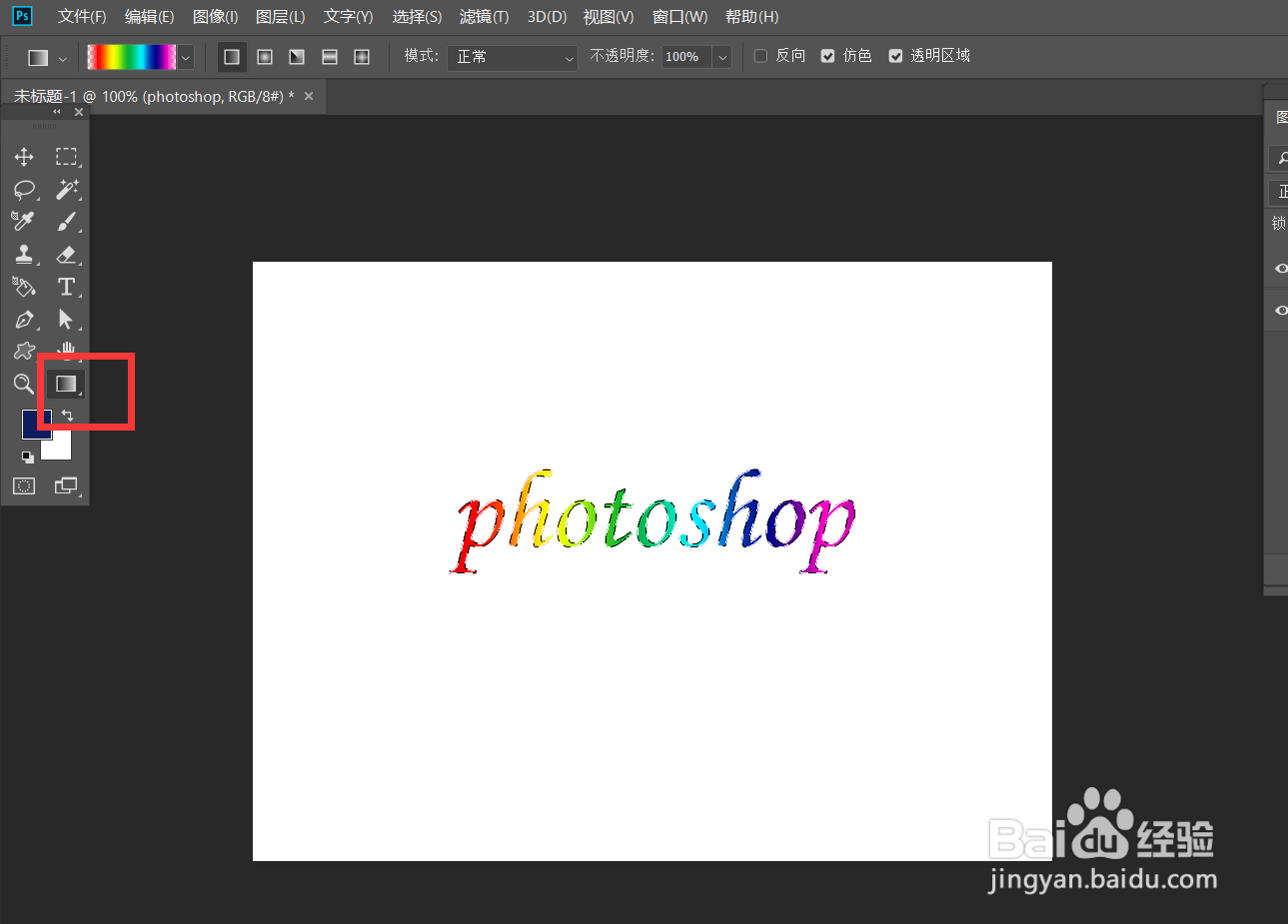Image resolution: width=1288 pixels, height=924 pixels.
Task: Open the 3D(D) menu
Action: (547, 17)
